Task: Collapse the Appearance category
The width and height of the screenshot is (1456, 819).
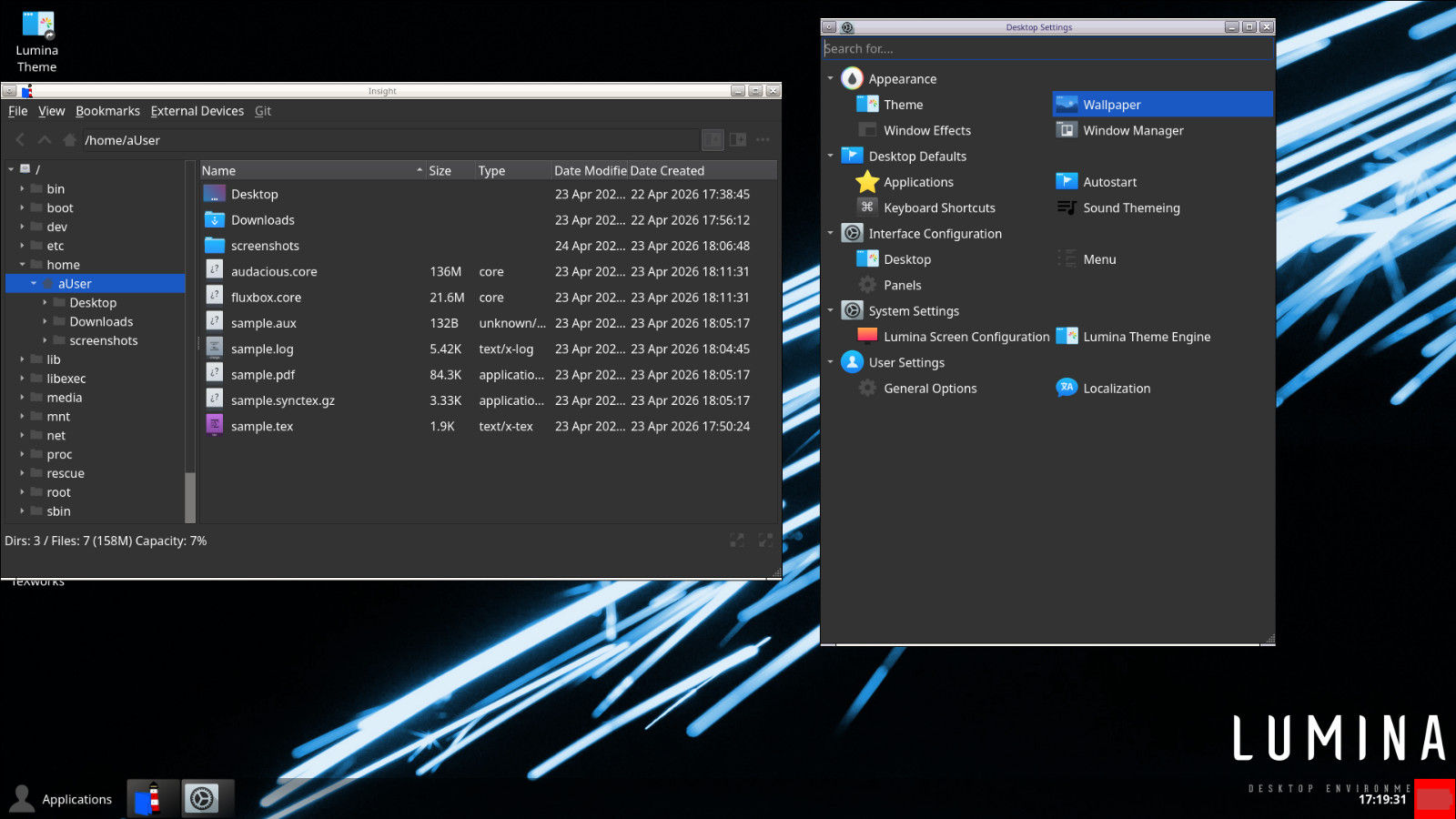Action: pos(831,79)
